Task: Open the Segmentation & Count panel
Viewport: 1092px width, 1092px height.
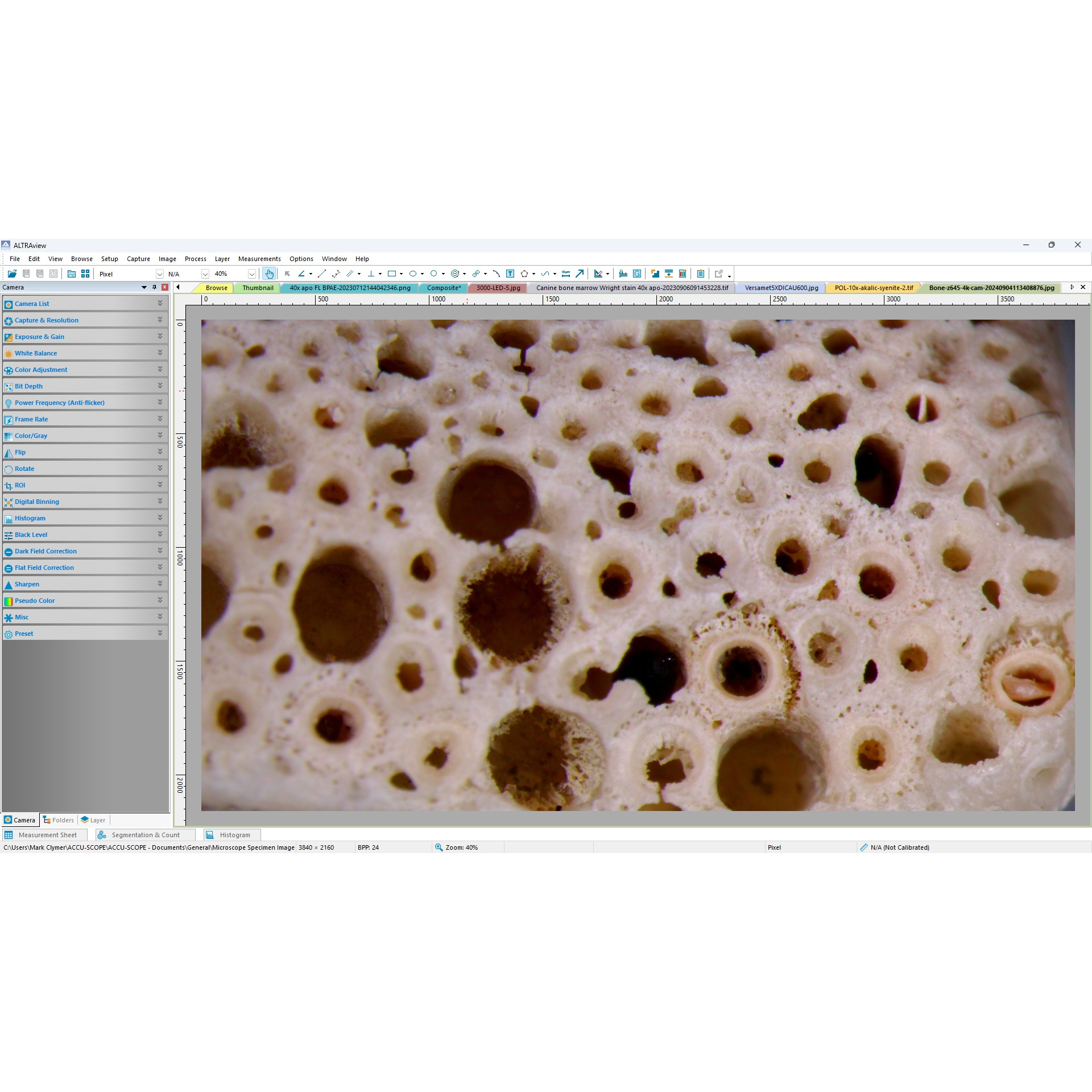Action: [x=144, y=834]
